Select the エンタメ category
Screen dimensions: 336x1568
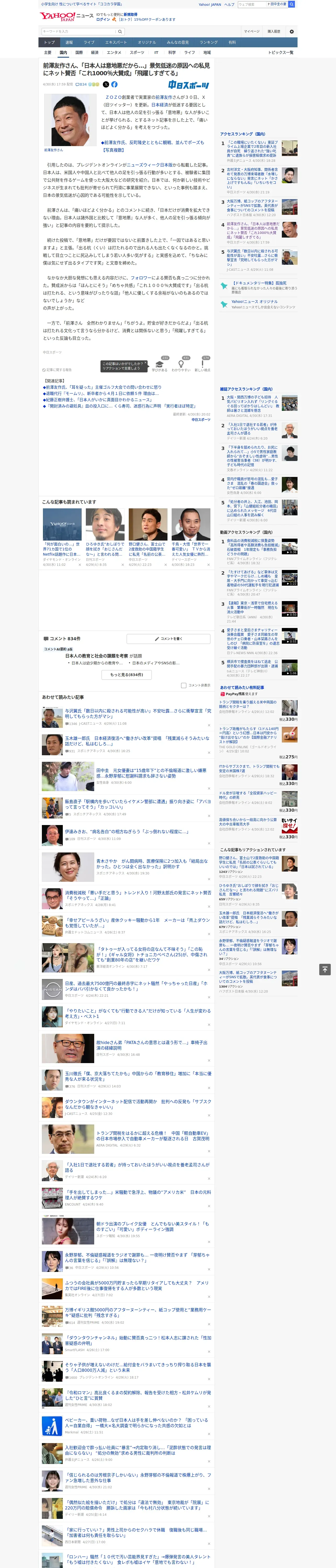point(114,52)
